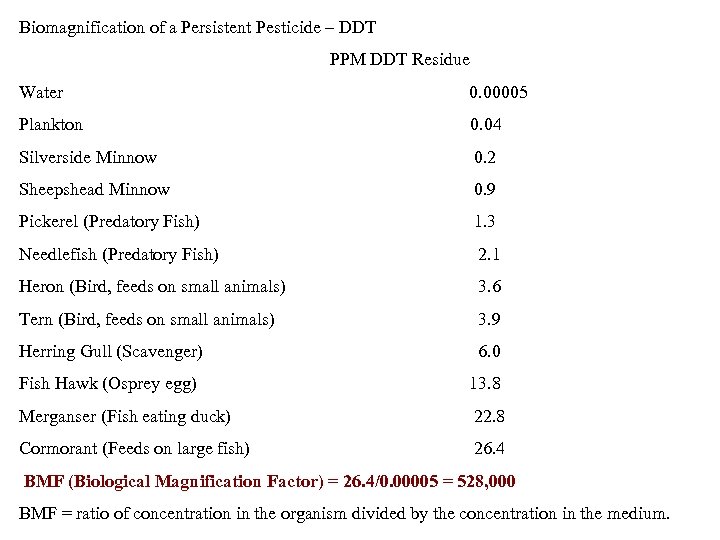Click the Heron bird row label
The image size is (720, 540).
pyautogui.click(x=152, y=287)
